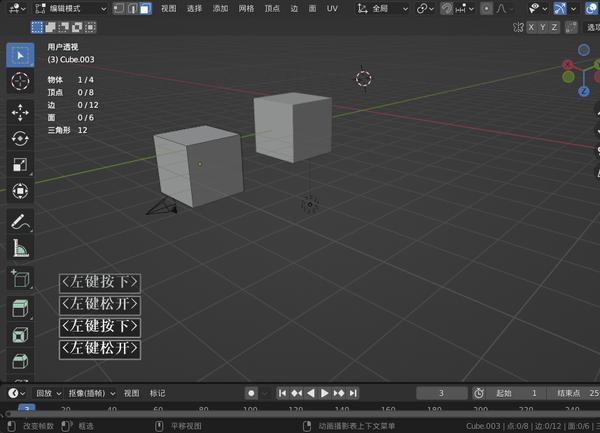
Task: Select the Extrude Region tool
Action: pyautogui.click(x=20, y=308)
